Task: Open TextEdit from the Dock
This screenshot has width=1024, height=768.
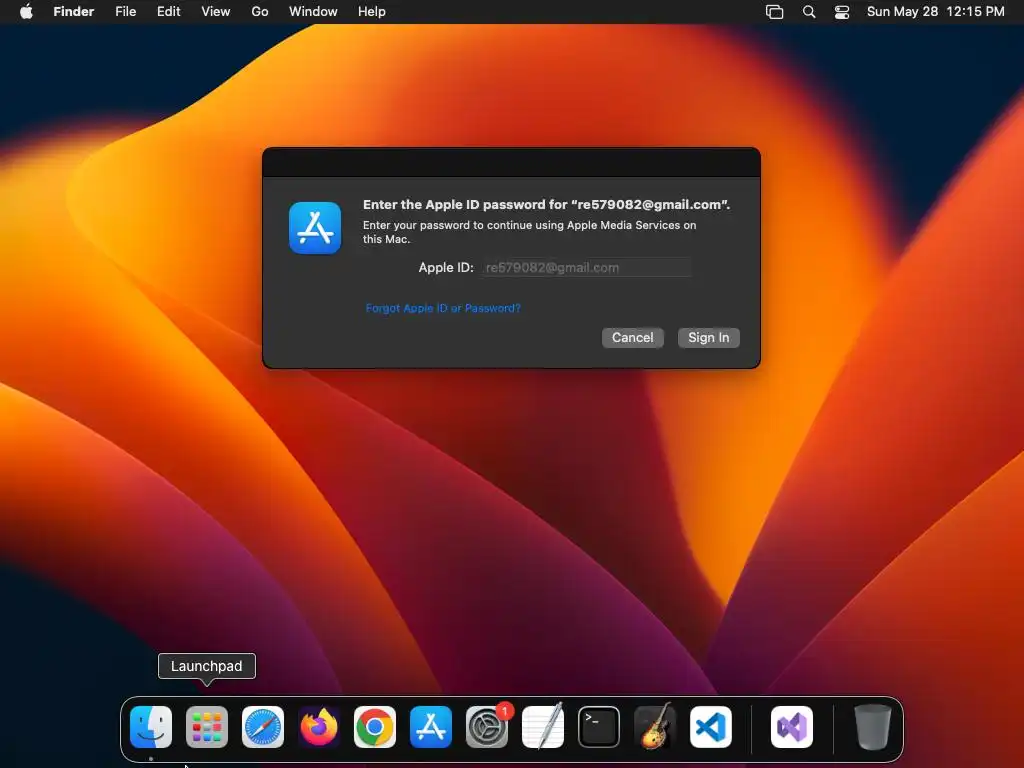Action: tap(543, 727)
